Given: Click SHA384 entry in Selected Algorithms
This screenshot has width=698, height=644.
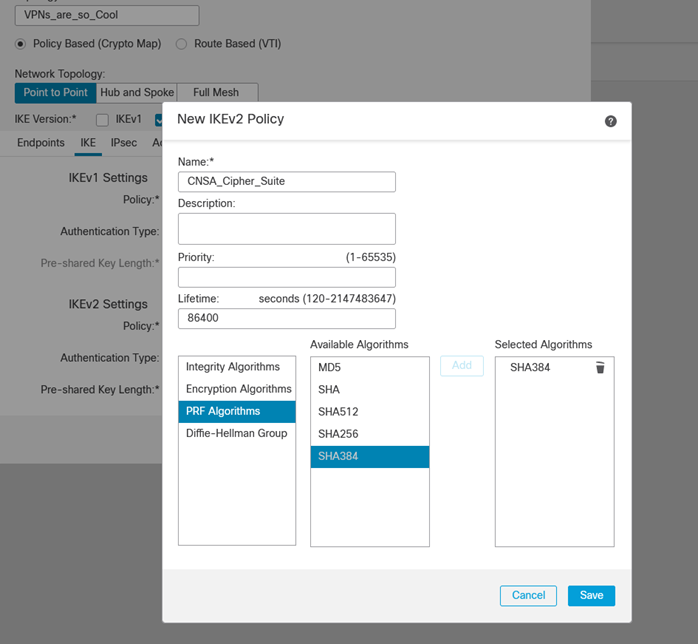Looking at the screenshot, I should point(530,368).
